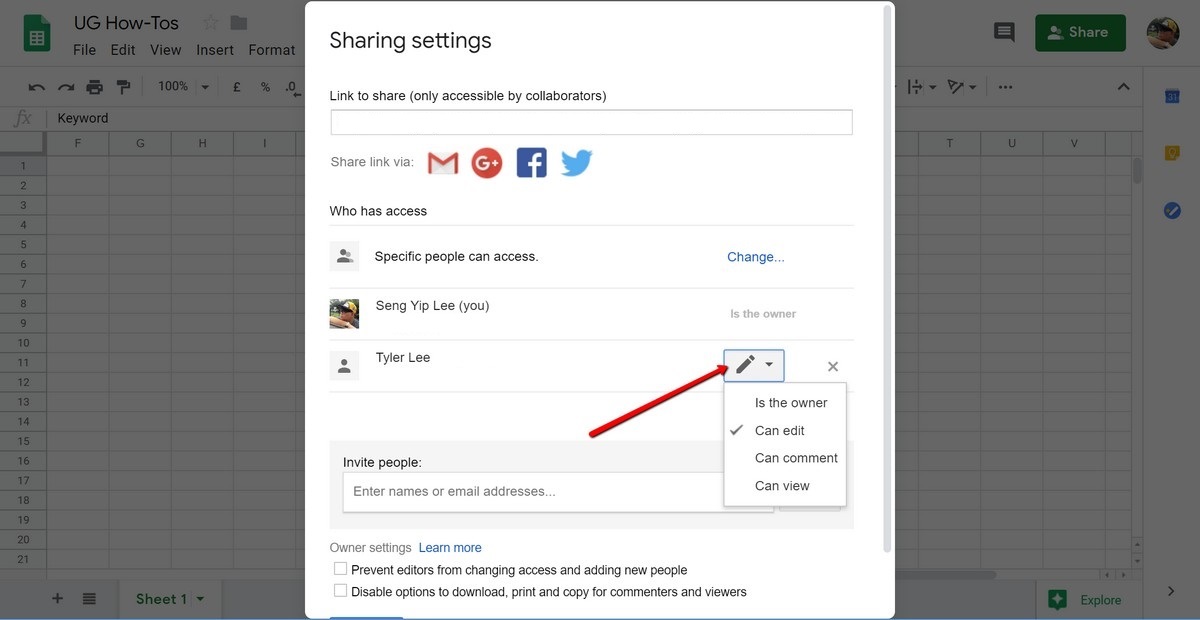Share link via Twitter

576,162
